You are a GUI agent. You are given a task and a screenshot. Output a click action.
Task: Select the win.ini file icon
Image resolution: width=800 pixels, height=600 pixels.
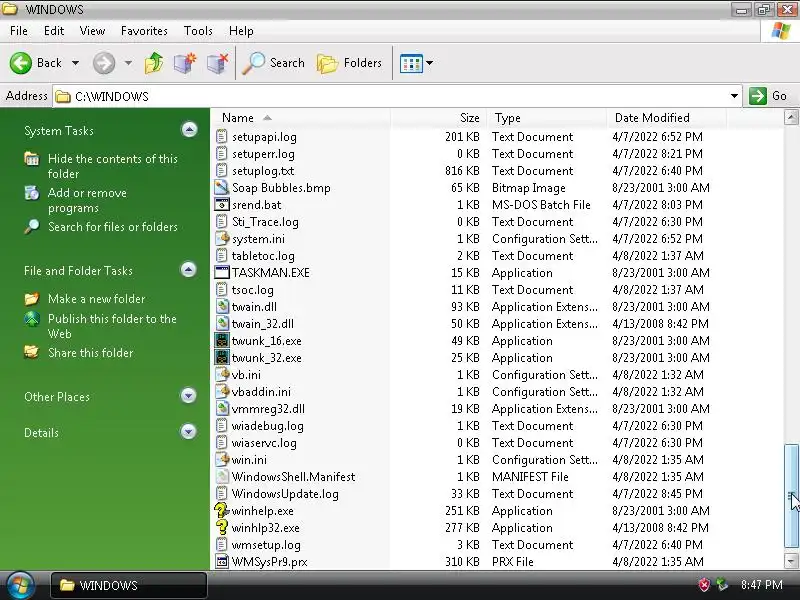(x=221, y=460)
